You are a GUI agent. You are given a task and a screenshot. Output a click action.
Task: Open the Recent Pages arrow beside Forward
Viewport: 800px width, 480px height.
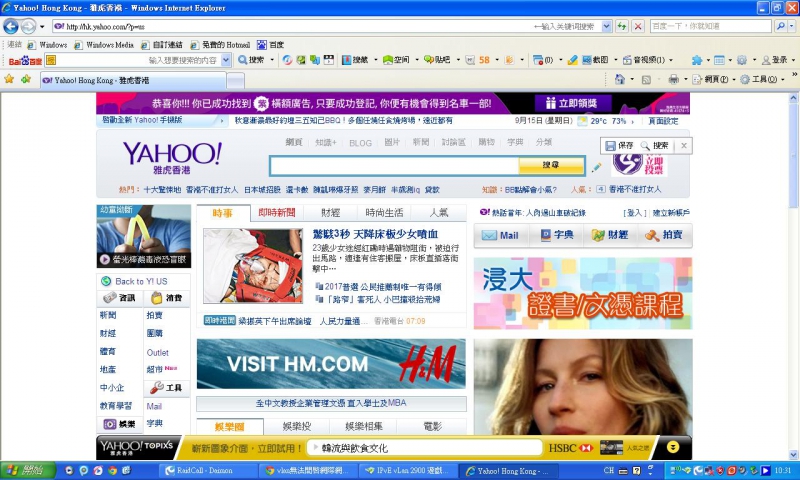coord(42,27)
